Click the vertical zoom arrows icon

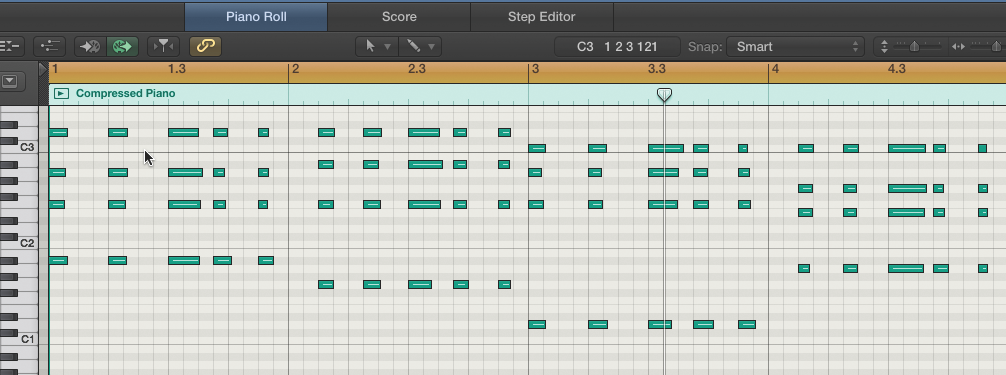884,46
